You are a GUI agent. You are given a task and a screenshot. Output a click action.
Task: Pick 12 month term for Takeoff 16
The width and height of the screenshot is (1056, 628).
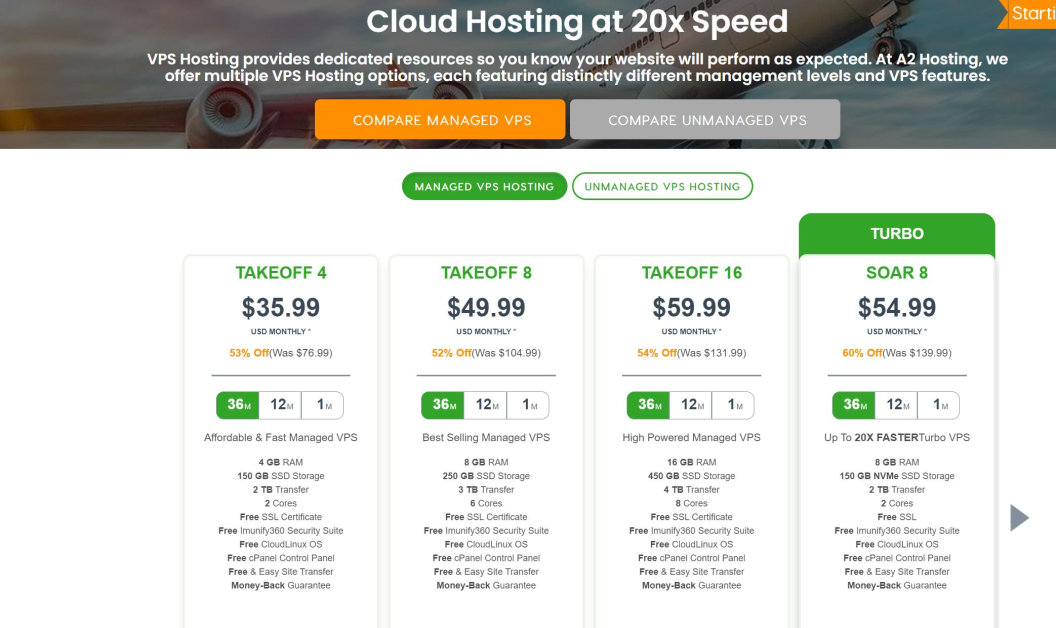coord(691,405)
